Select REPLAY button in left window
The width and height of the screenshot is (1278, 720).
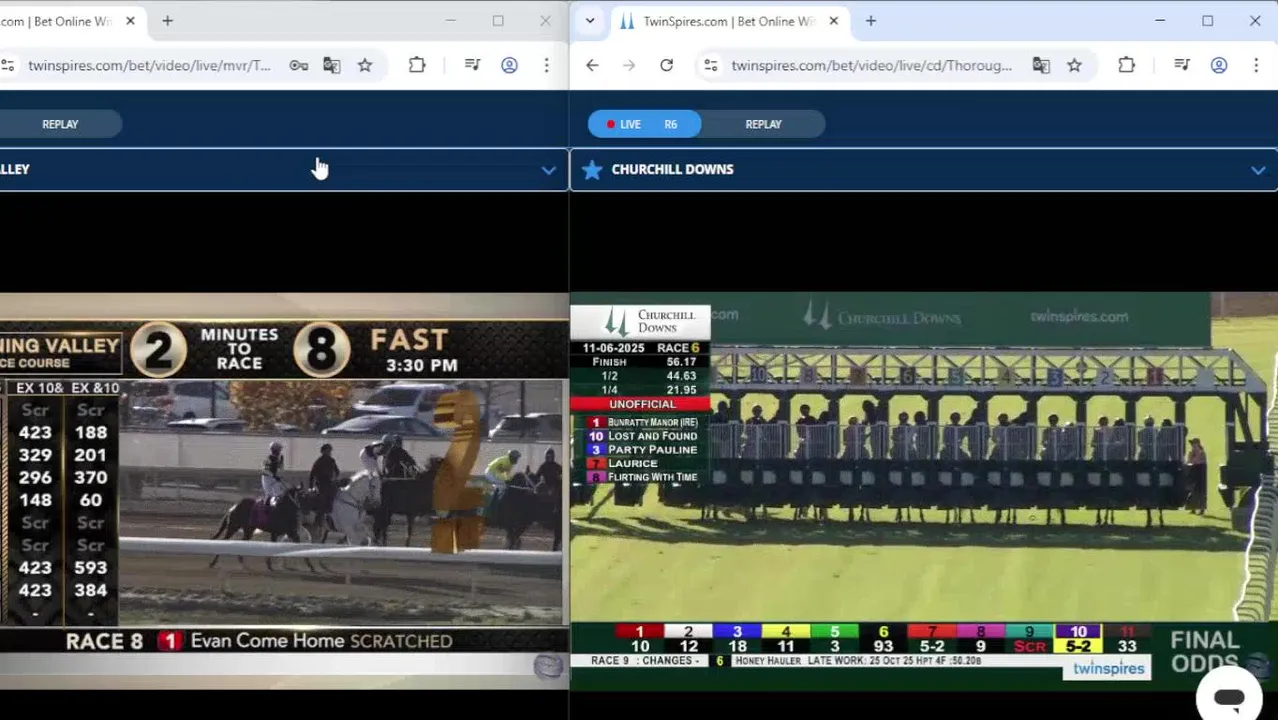(60, 124)
